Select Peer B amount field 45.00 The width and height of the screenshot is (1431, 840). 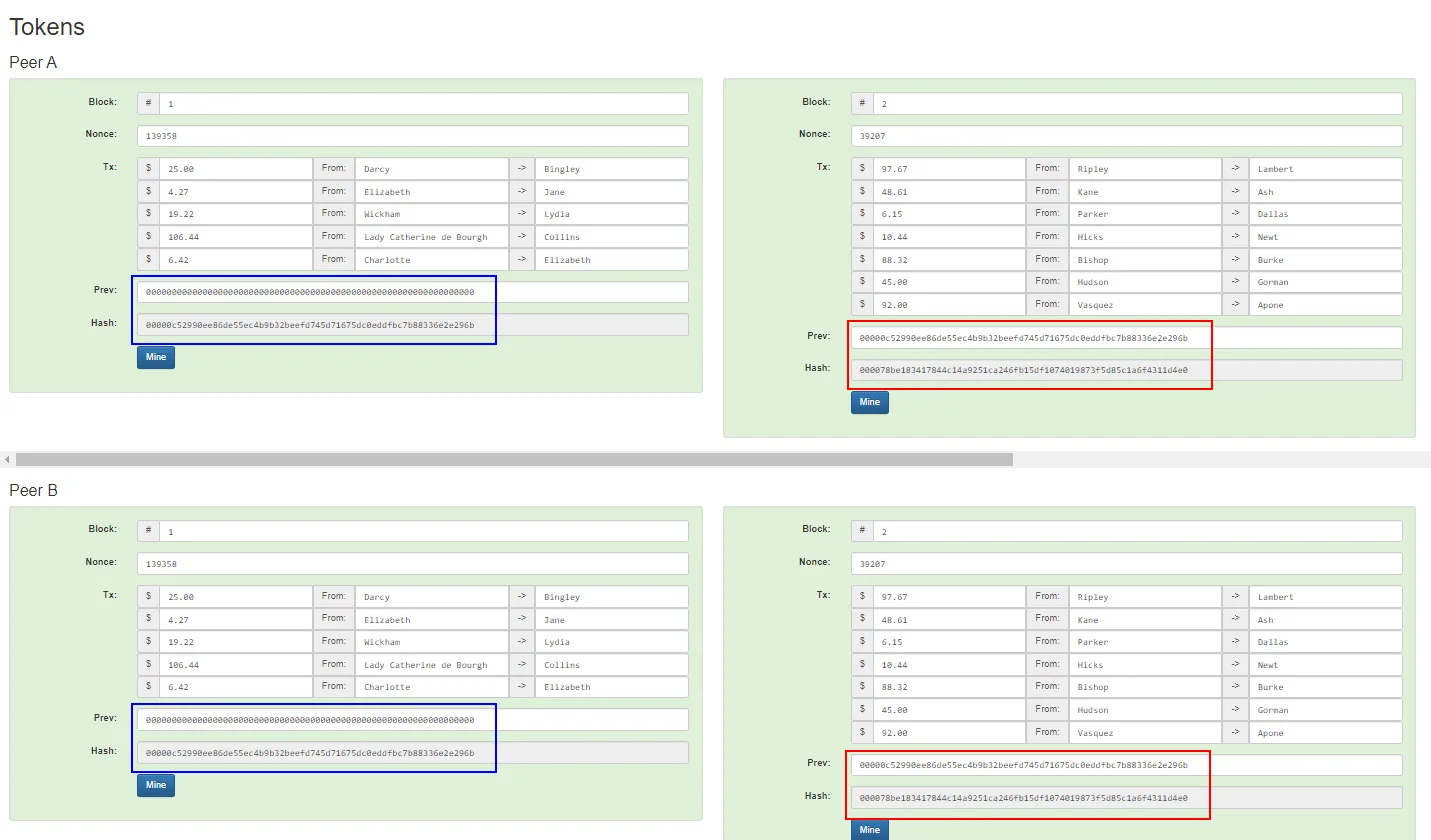950,710
